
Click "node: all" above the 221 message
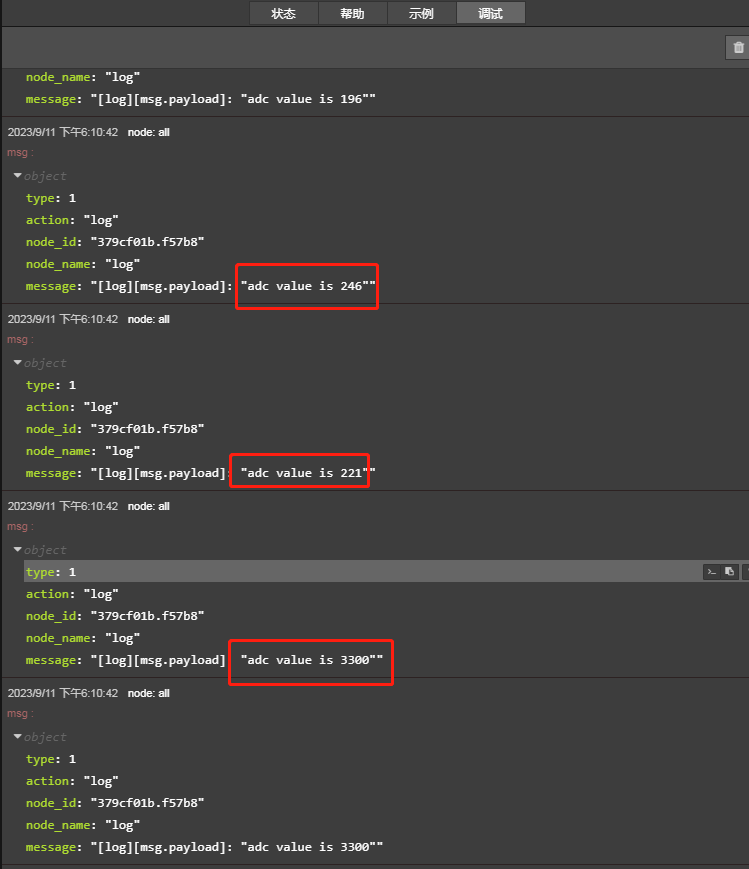149,319
